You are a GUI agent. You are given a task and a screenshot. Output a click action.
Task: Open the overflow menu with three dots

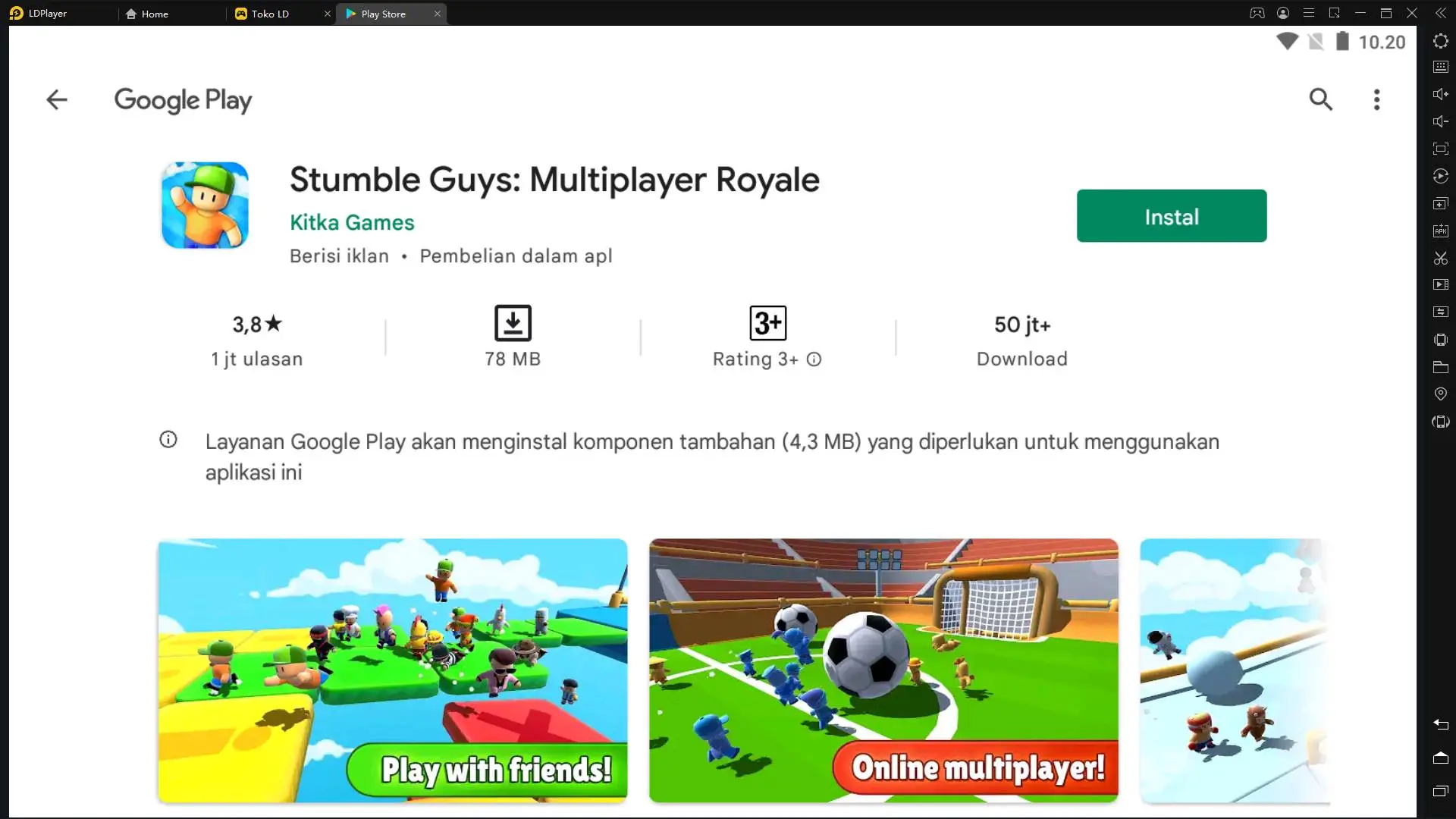[1377, 99]
